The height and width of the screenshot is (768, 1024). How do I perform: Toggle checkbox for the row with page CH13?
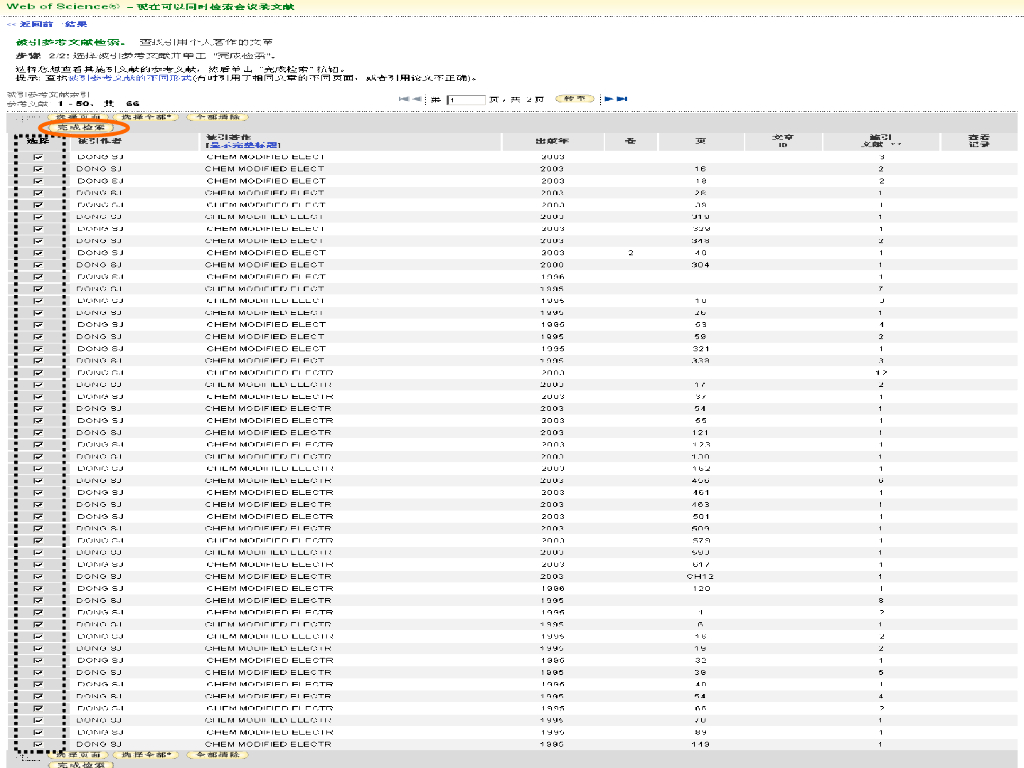coord(38,576)
